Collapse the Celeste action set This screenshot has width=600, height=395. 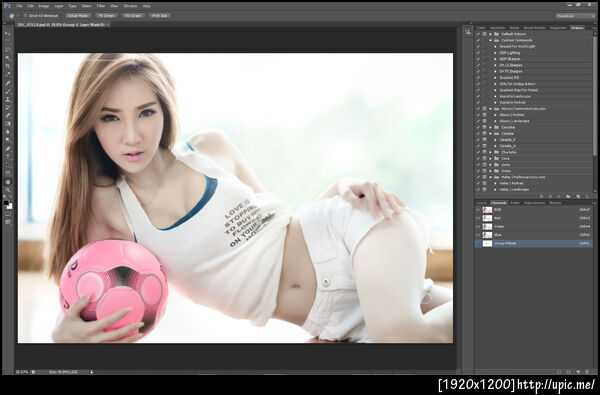tap(491, 134)
